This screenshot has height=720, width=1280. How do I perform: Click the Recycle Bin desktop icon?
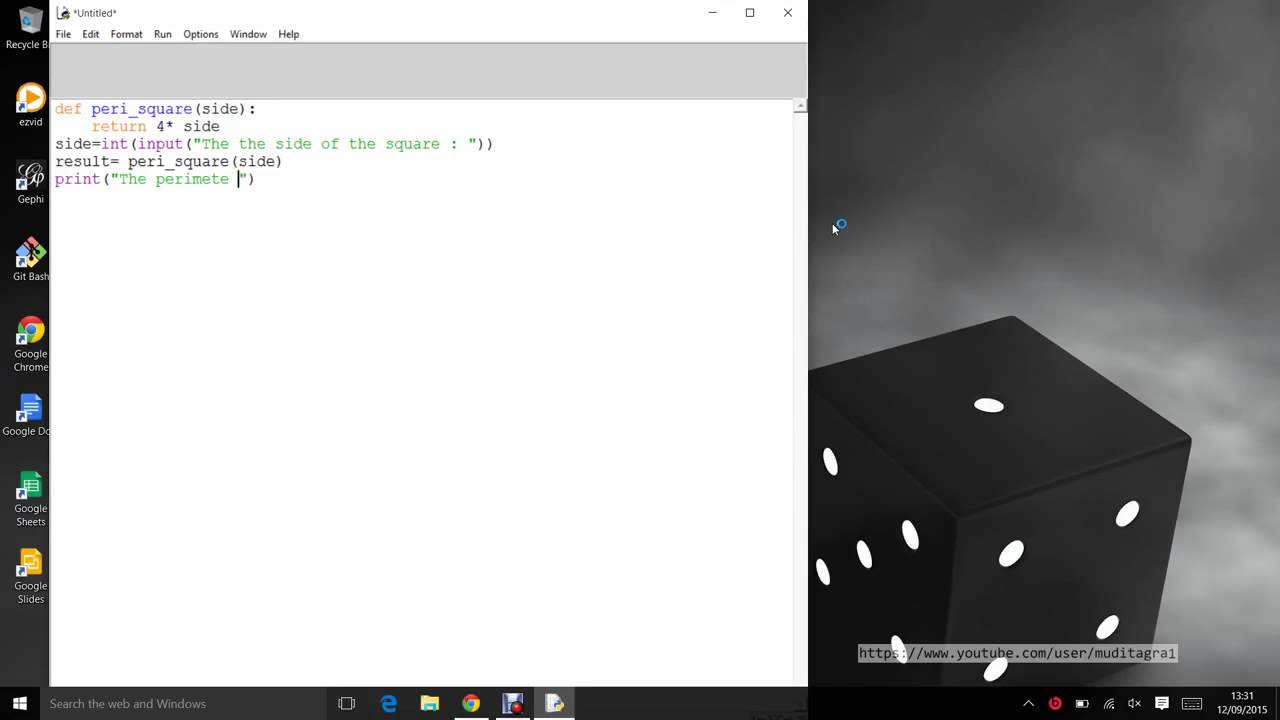pyautogui.click(x=28, y=28)
